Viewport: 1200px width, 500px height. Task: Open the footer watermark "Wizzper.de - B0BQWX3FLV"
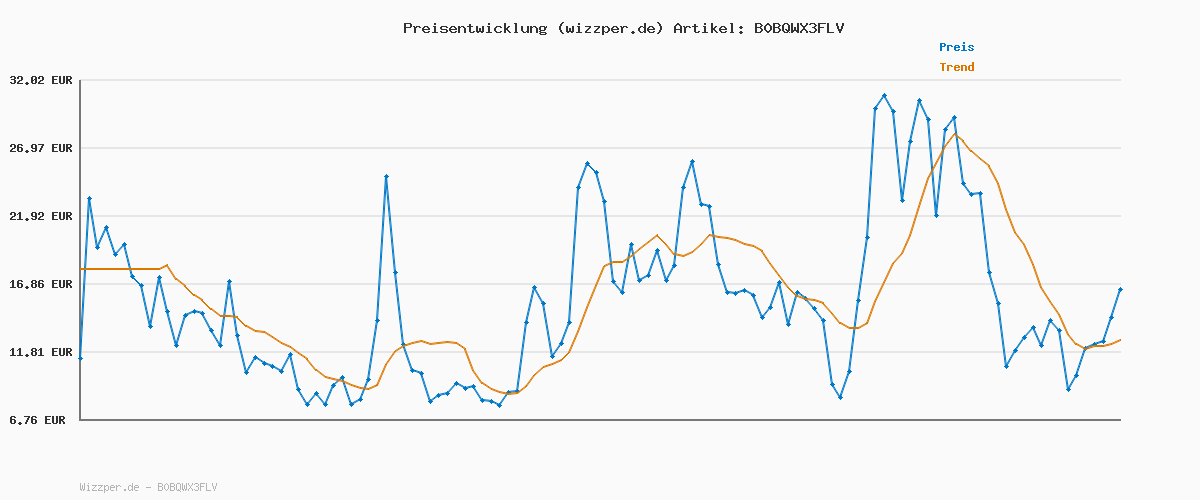pos(148,487)
